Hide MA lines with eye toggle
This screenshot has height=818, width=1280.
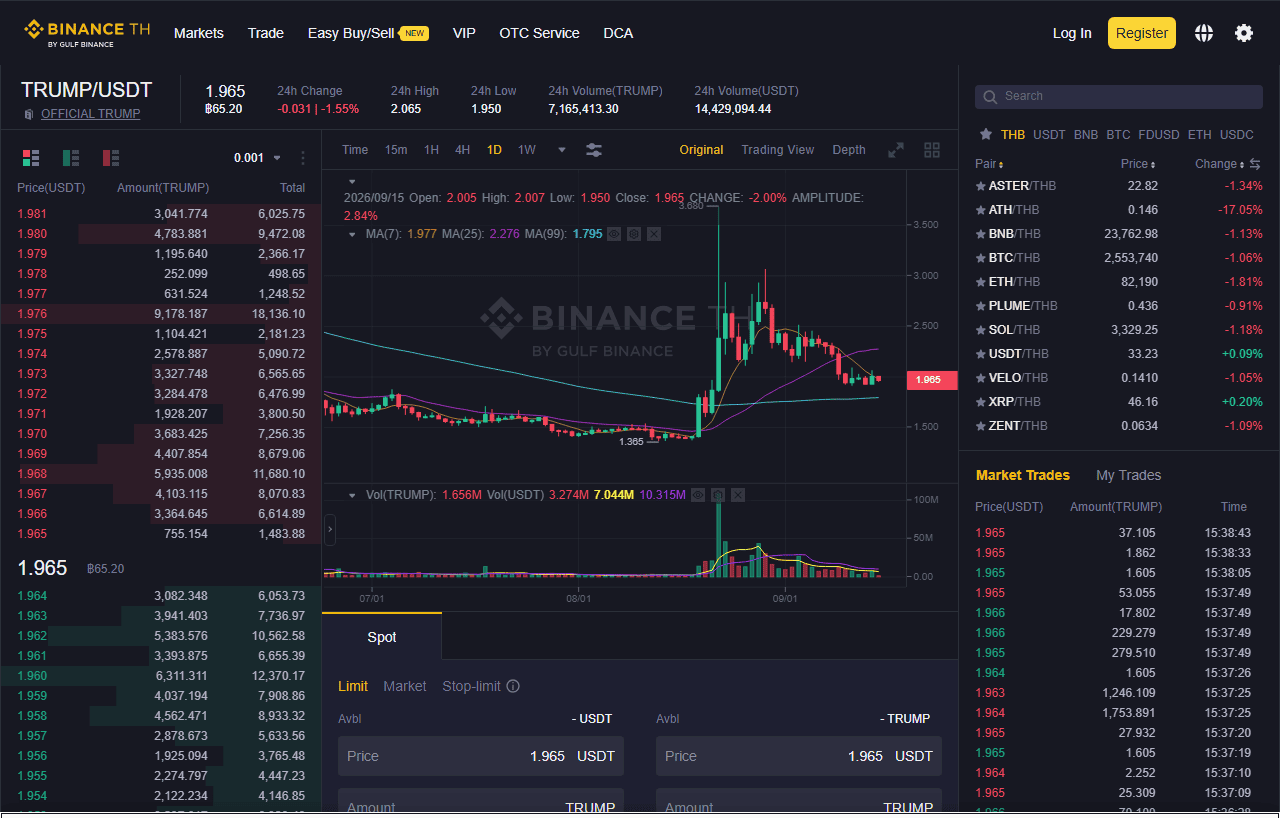pyautogui.click(x=614, y=234)
